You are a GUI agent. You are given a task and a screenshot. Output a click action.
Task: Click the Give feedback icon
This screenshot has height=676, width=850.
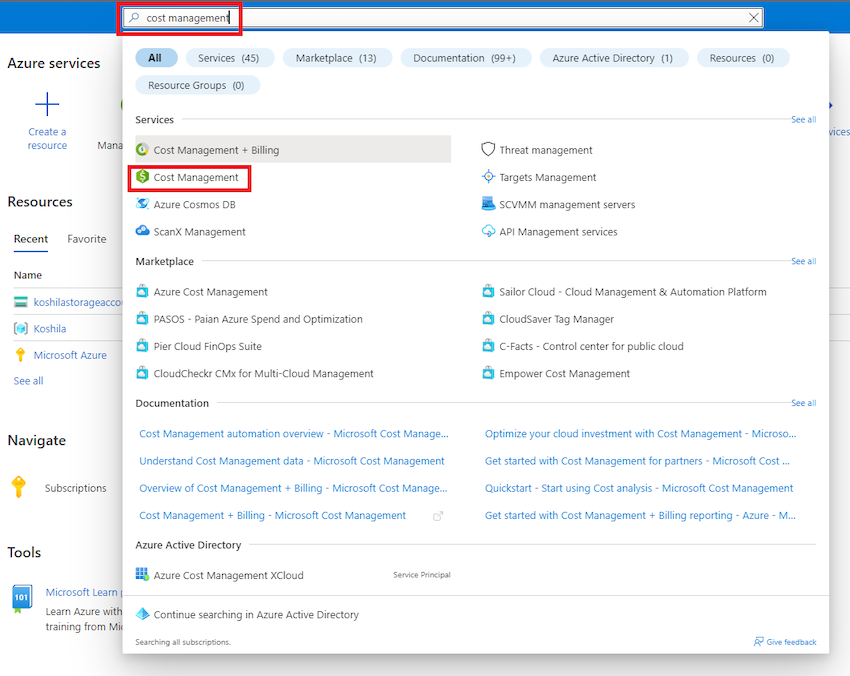tap(758, 642)
